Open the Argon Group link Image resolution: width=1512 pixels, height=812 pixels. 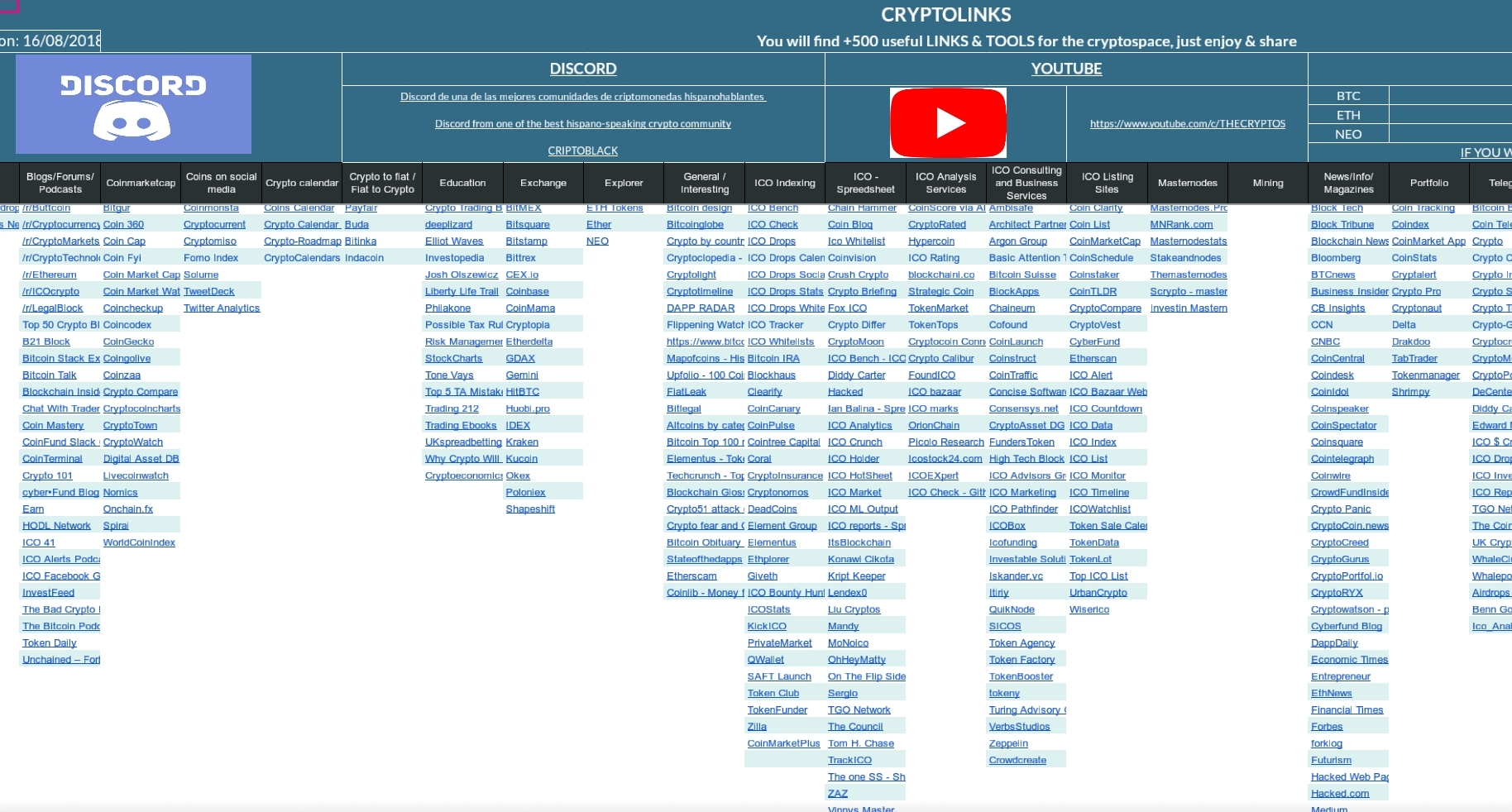(x=1018, y=241)
